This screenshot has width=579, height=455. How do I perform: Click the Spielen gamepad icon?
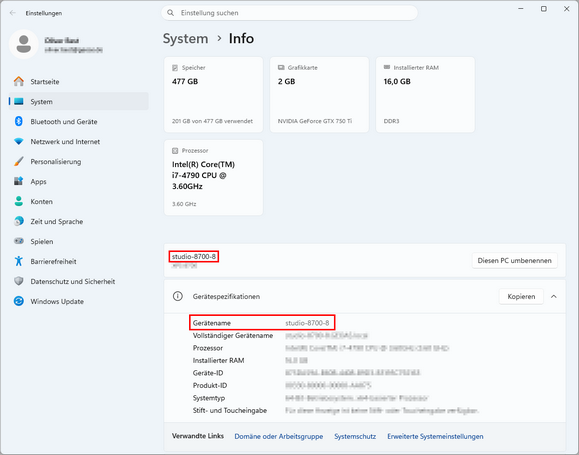tap(18, 241)
